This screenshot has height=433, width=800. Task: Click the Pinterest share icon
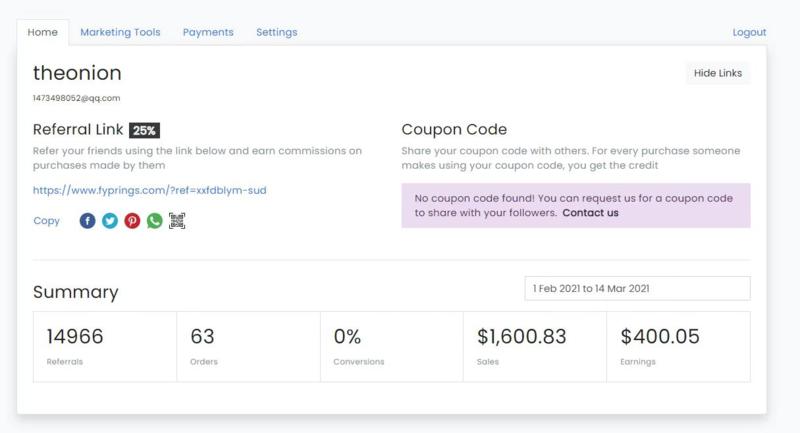132,221
